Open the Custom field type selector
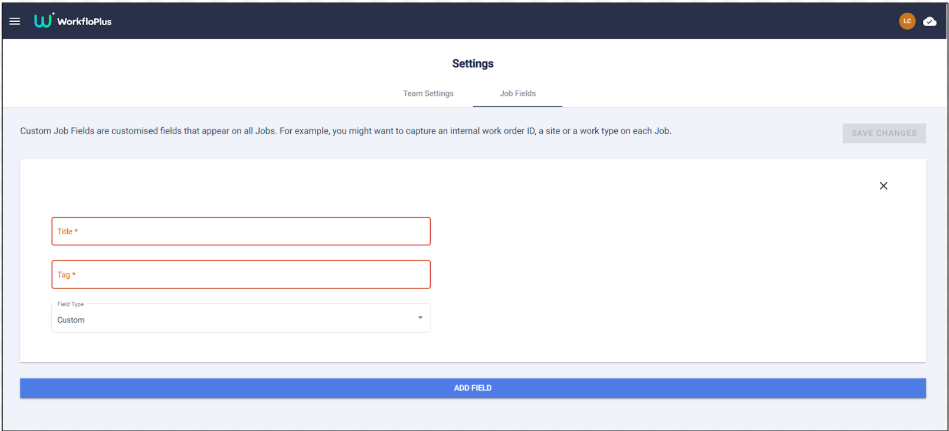This screenshot has width=949, height=431. pyautogui.click(x=241, y=318)
